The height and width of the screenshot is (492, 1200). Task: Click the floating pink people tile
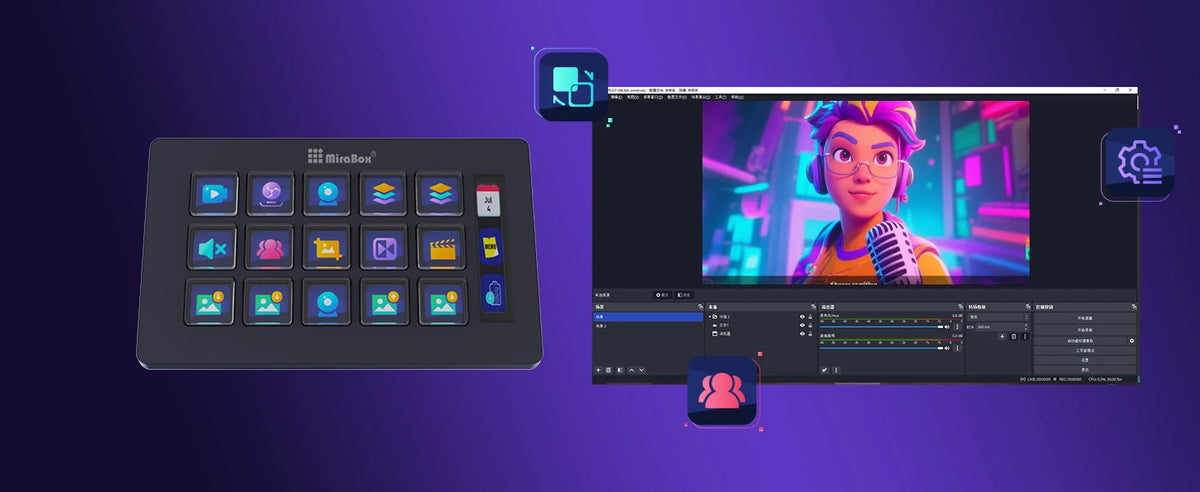click(x=722, y=391)
